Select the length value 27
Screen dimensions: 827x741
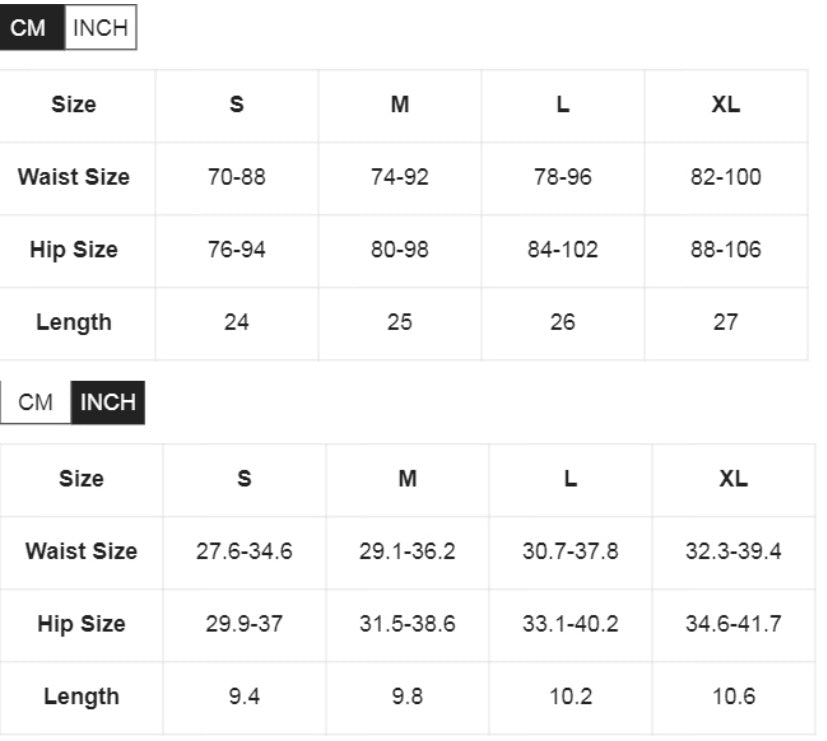[726, 322]
